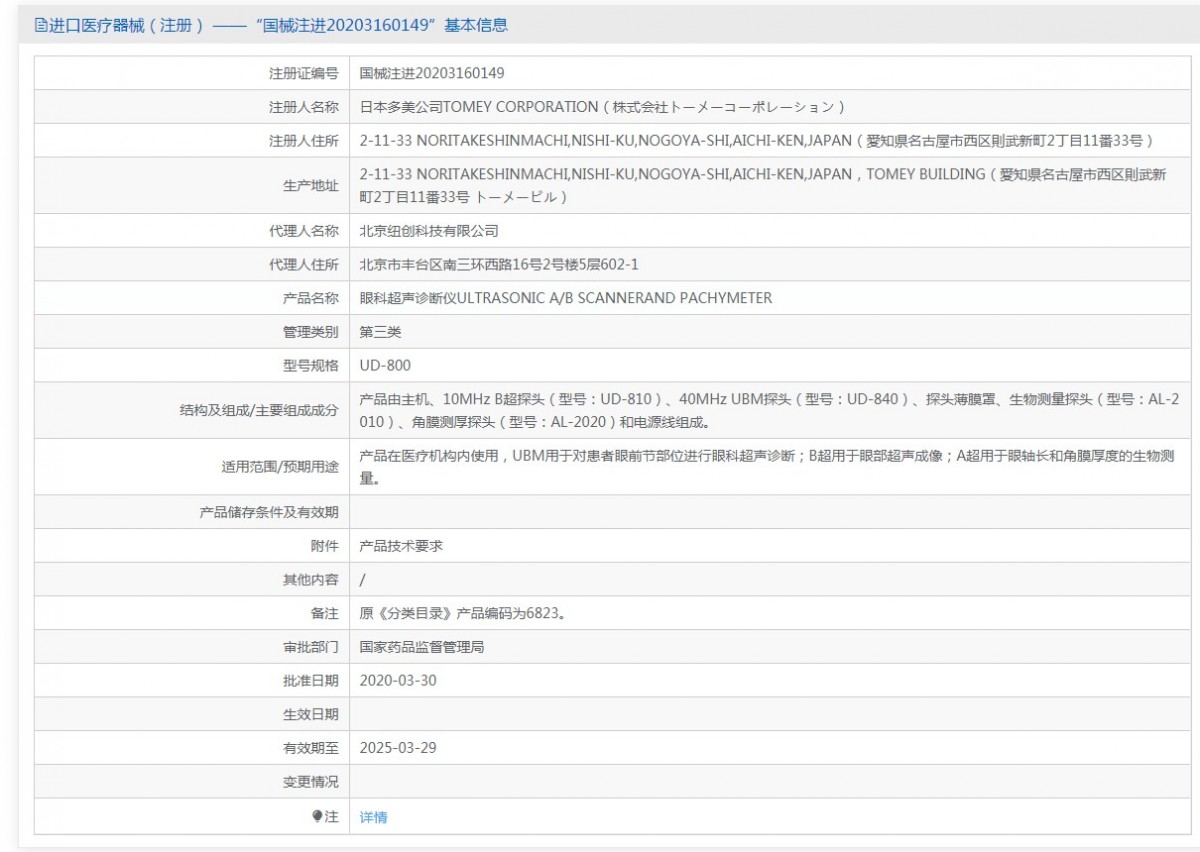This screenshot has width=1200, height=852.
Task: Click the 产品名称 label
Action: pyautogui.click(x=311, y=298)
